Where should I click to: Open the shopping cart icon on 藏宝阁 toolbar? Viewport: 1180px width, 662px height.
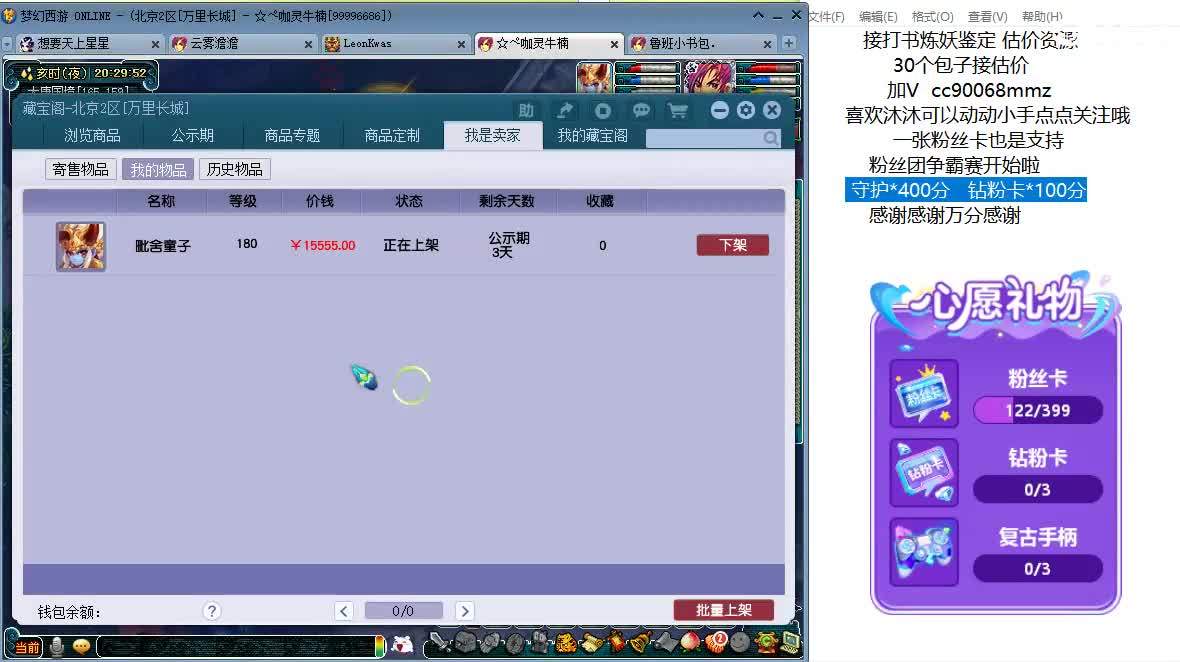[x=679, y=110]
